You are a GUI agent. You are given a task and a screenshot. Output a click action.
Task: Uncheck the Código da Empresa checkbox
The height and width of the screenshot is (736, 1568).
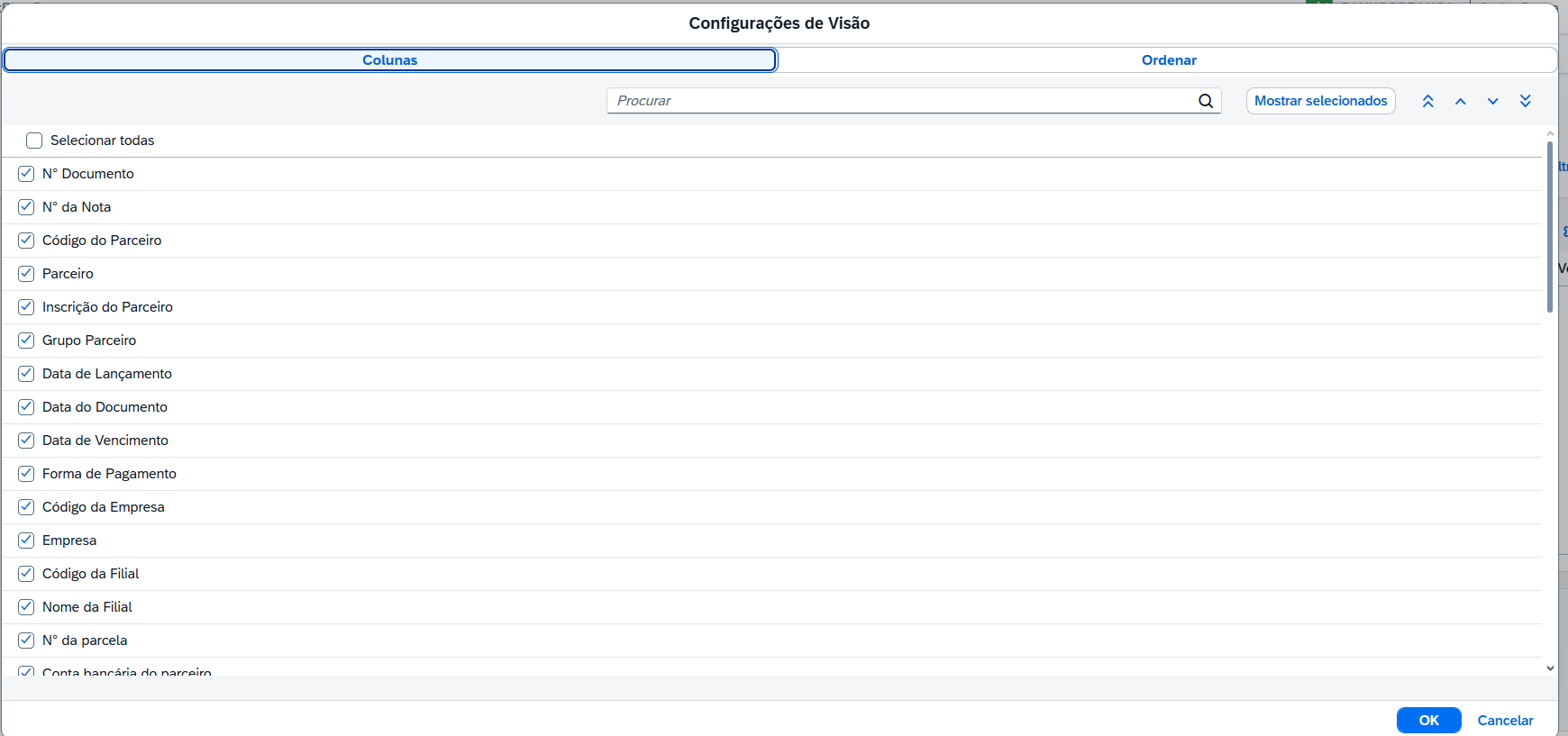(26, 507)
